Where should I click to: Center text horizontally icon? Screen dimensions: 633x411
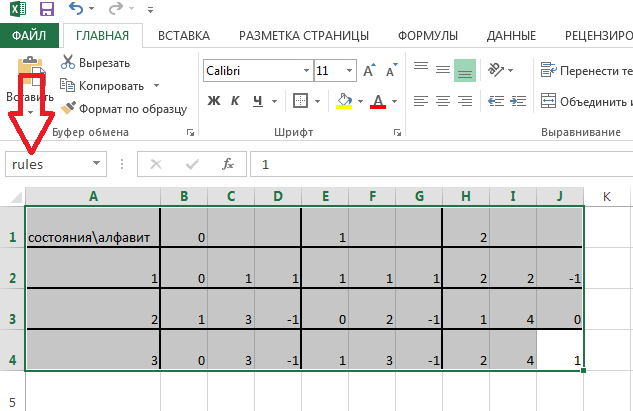pos(443,101)
